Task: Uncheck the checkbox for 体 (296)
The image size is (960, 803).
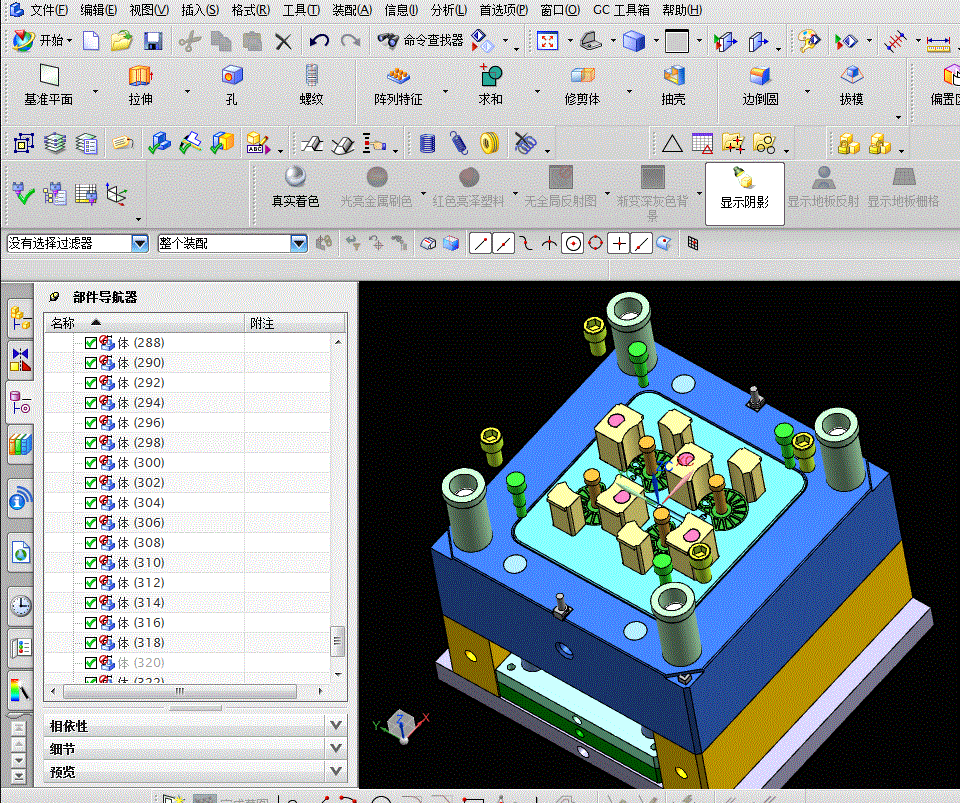Action: [91, 423]
